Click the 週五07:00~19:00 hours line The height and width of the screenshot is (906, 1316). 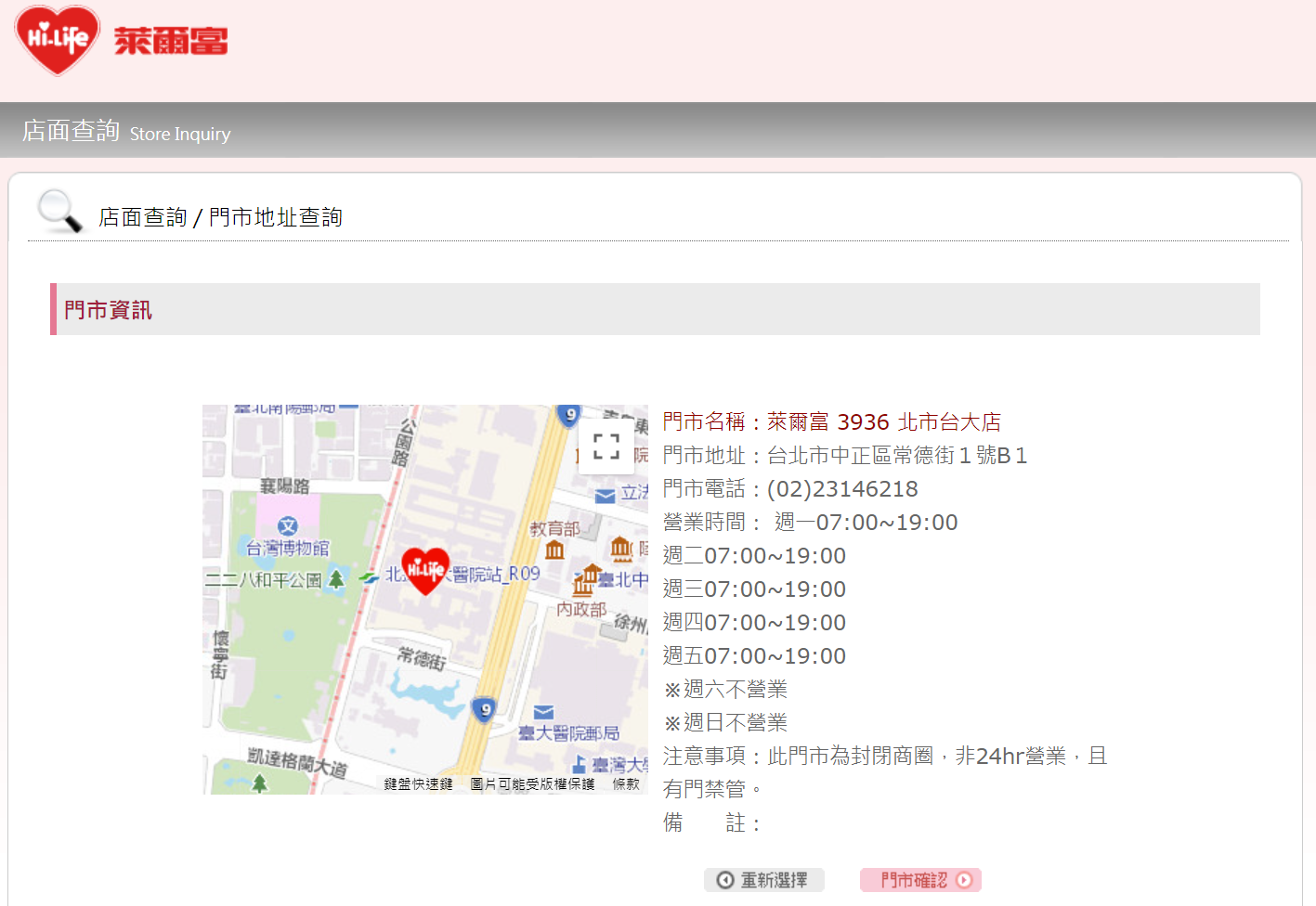(754, 656)
